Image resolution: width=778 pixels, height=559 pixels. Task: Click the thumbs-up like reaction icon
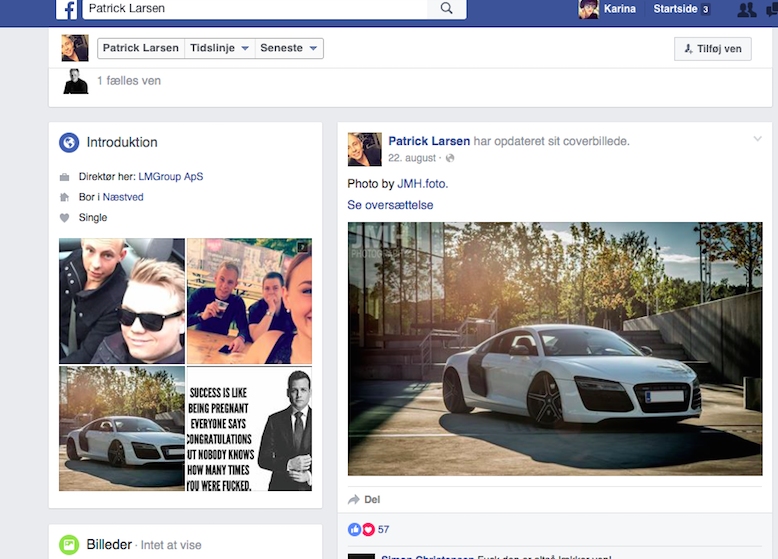[x=354, y=530]
